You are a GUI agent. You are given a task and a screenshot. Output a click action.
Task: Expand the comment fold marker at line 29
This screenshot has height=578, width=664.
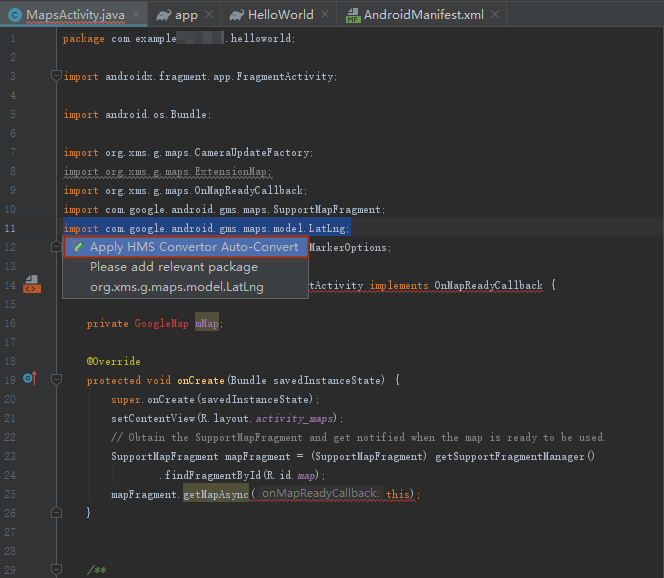click(56, 569)
